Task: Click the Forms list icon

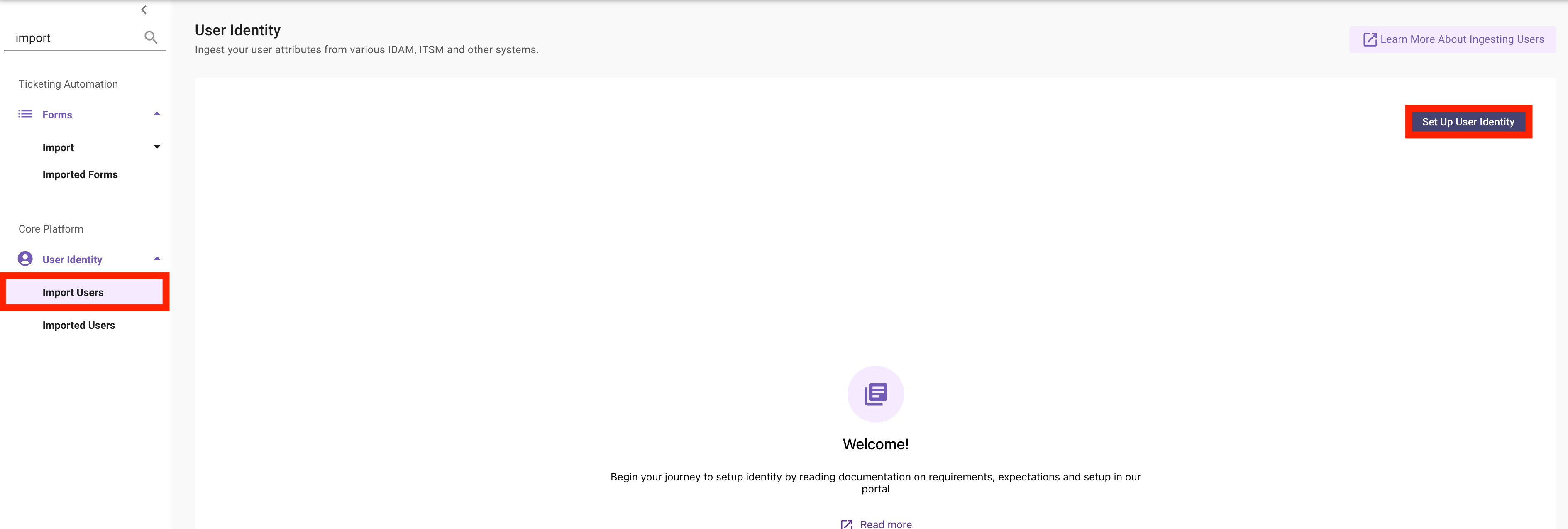Action: click(x=25, y=114)
